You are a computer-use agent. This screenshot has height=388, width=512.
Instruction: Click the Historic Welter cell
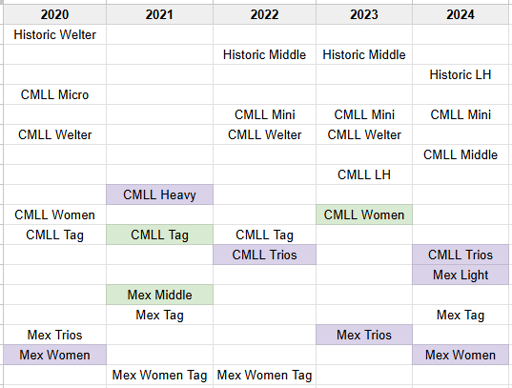click(x=55, y=35)
